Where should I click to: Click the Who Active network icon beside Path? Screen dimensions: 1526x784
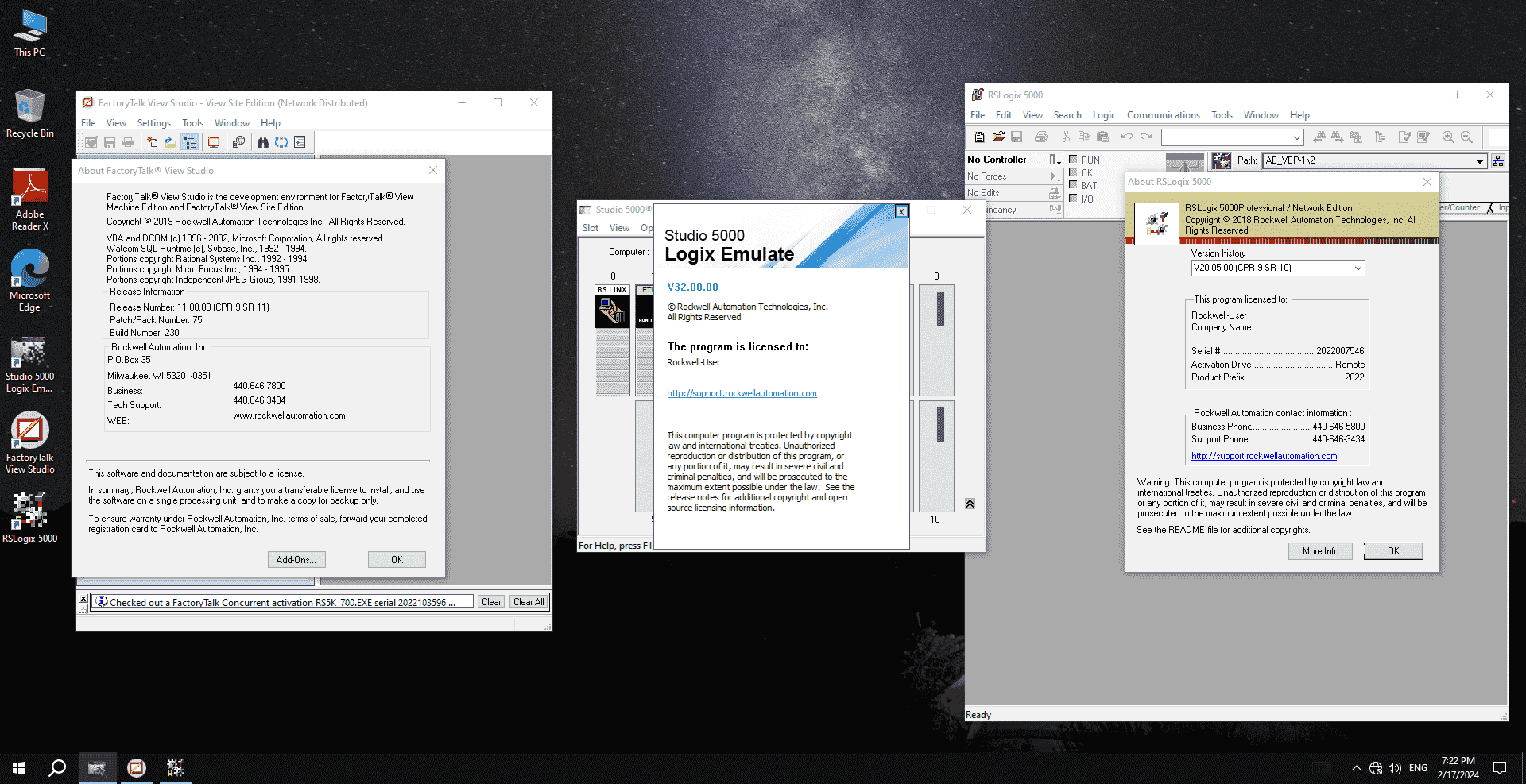[1497, 160]
